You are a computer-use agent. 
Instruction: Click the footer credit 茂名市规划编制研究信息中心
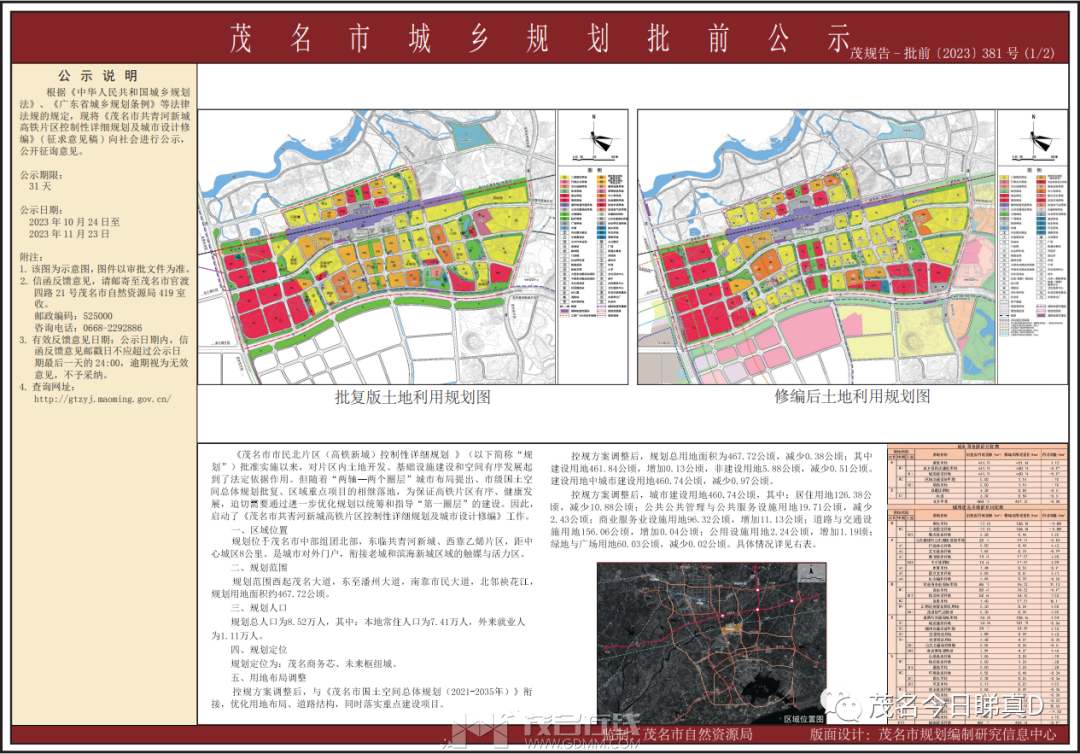coord(967,735)
